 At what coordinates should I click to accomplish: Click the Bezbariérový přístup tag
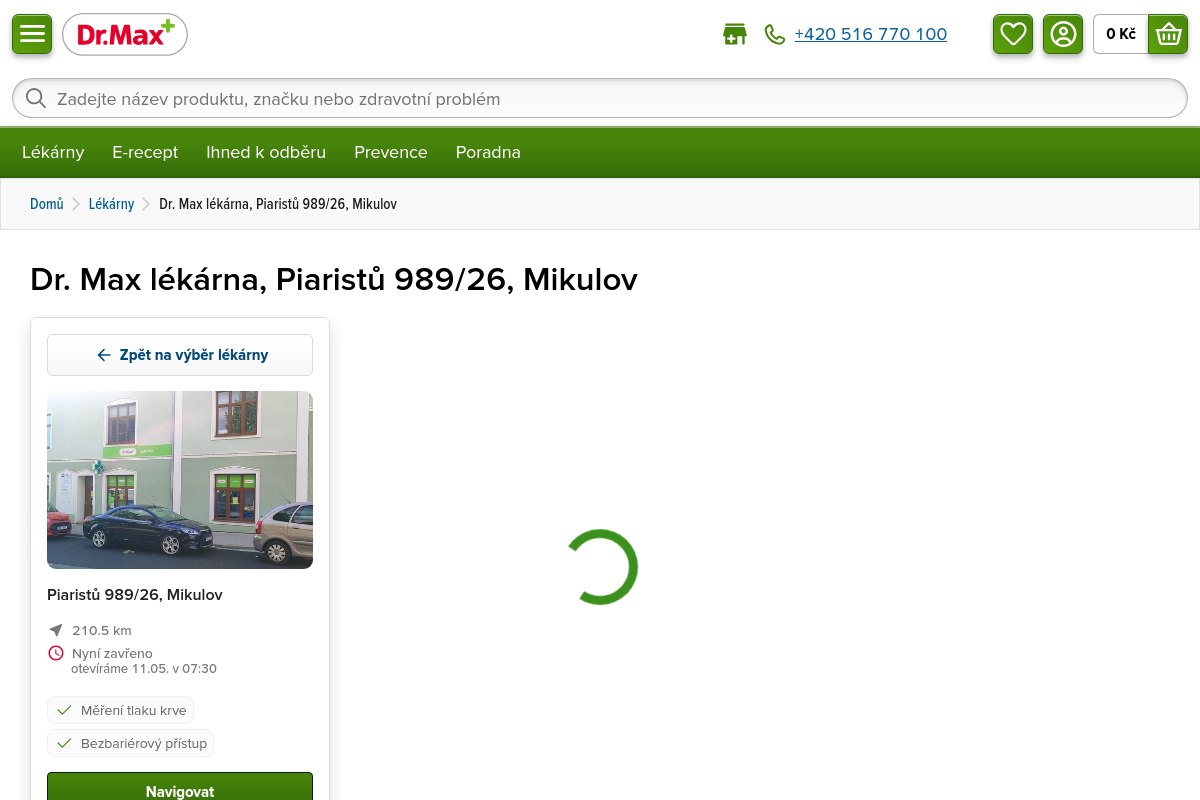pyautogui.click(x=131, y=743)
